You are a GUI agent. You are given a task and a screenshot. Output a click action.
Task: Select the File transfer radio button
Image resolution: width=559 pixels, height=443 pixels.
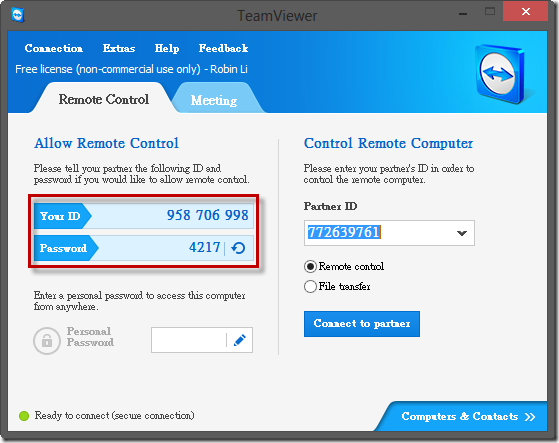coord(310,286)
